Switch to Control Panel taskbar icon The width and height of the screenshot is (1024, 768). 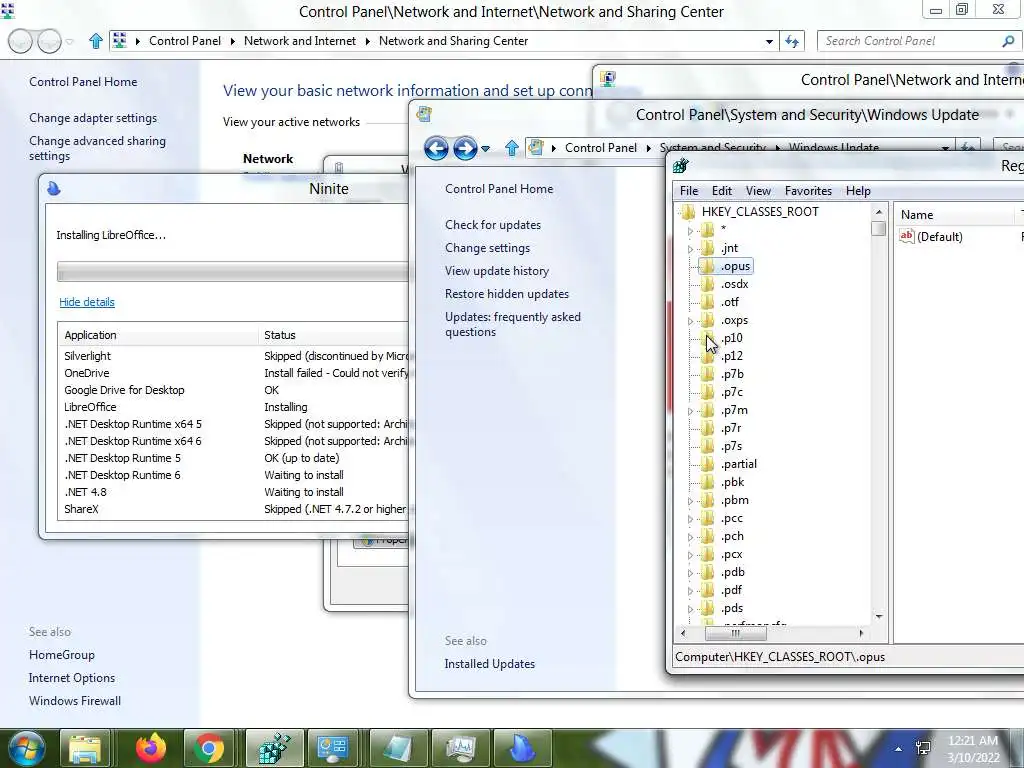[332, 748]
